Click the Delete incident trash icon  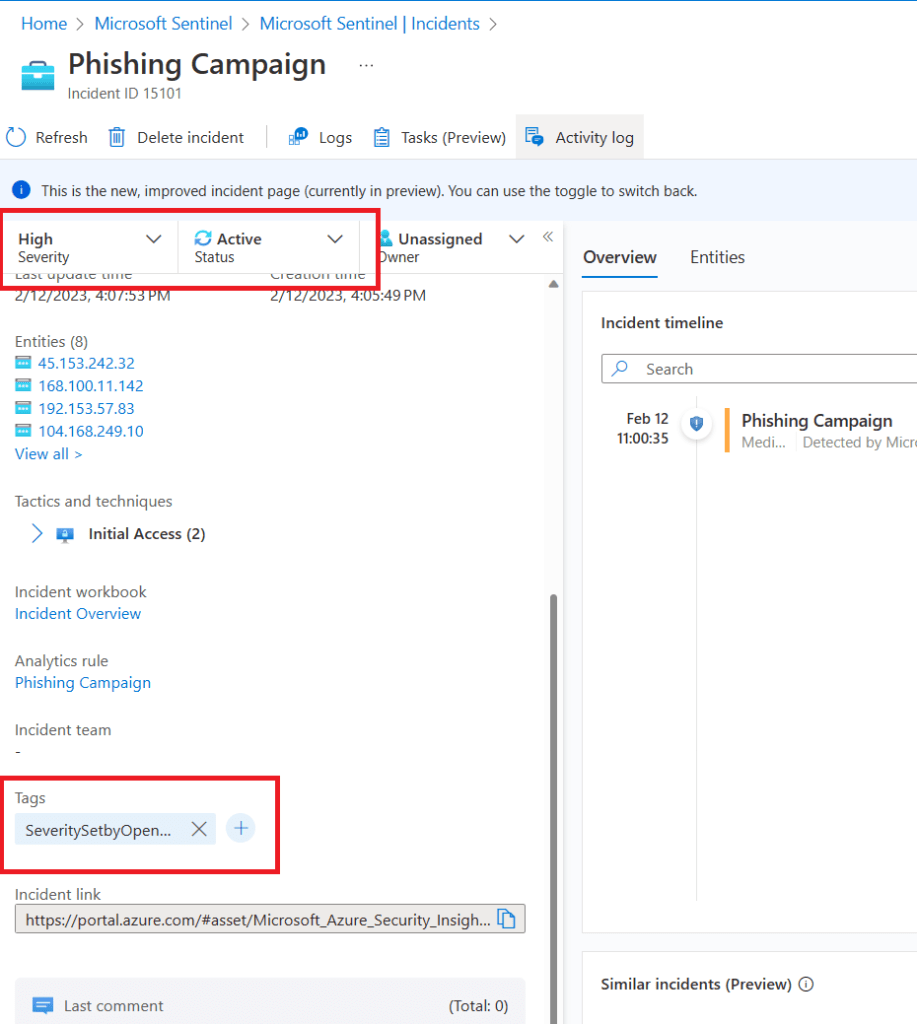(x=117, y=137)
